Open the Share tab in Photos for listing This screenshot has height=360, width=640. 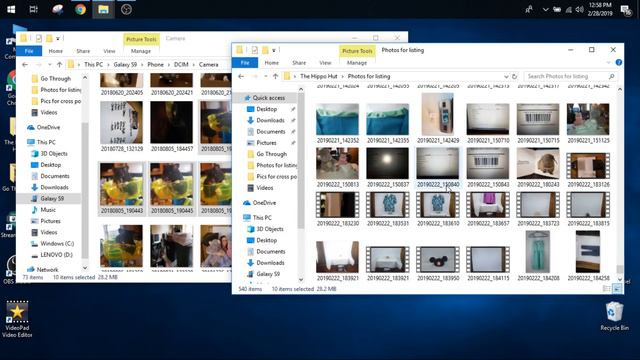click(299, 62)
